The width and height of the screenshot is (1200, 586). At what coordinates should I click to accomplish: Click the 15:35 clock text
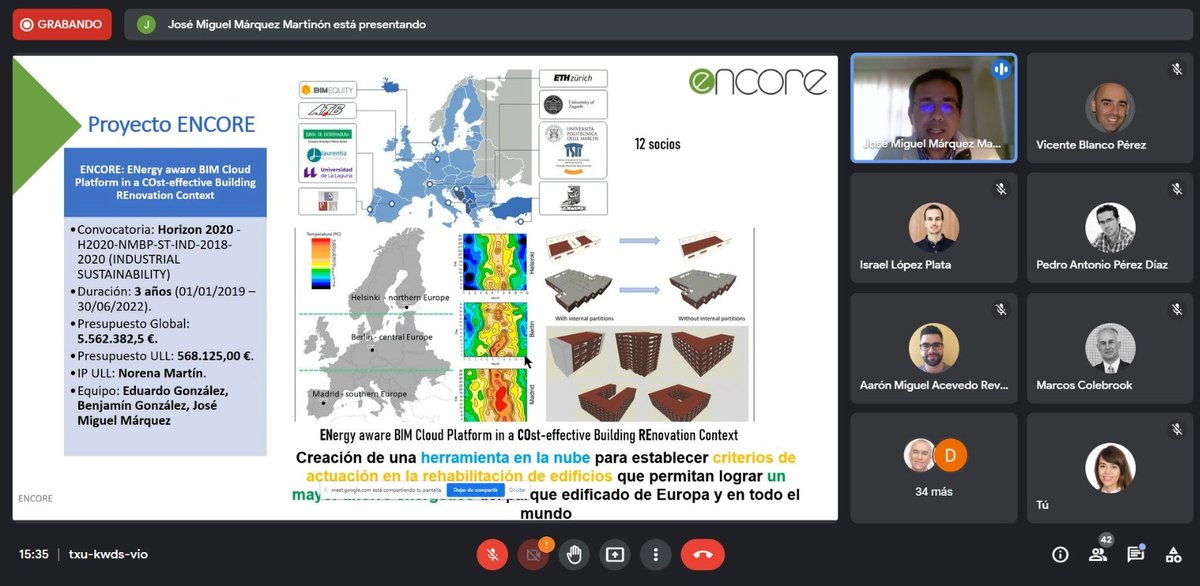[33, 554]
